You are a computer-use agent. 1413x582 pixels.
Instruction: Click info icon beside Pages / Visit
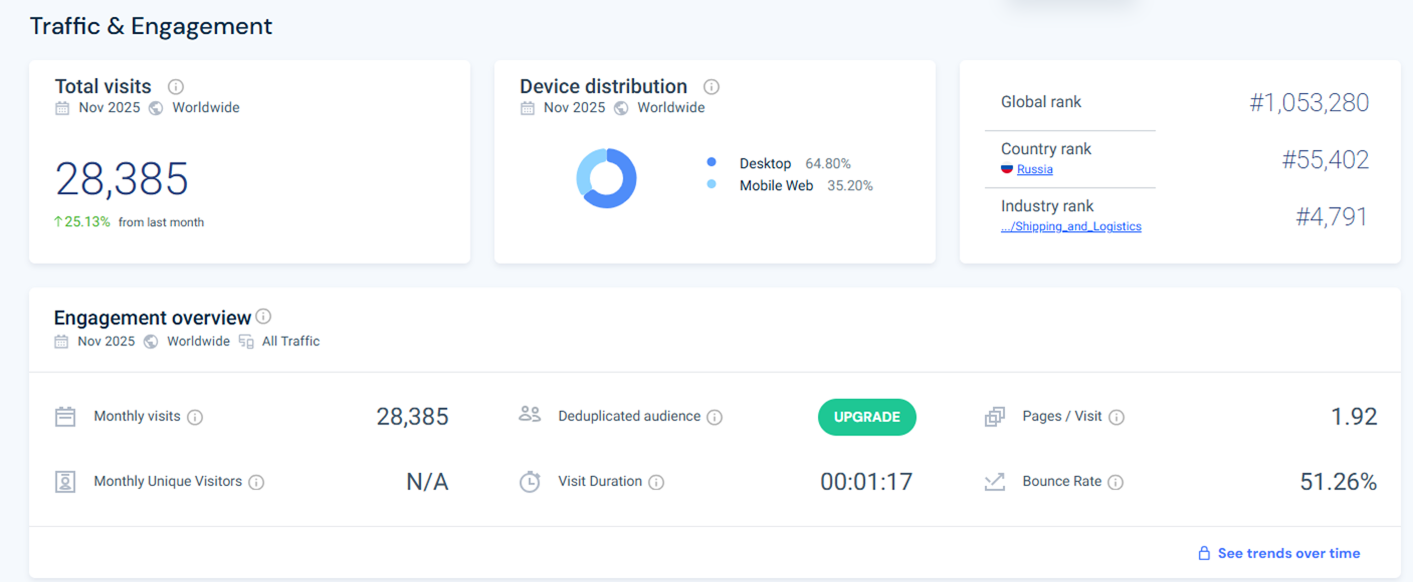(1116, 417)
